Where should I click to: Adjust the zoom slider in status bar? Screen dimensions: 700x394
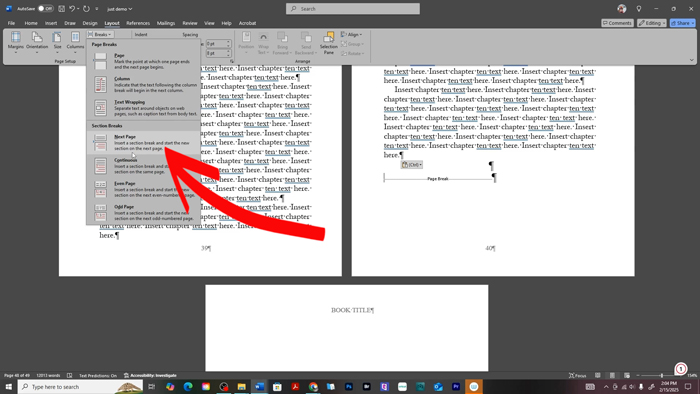coord(661,375)
